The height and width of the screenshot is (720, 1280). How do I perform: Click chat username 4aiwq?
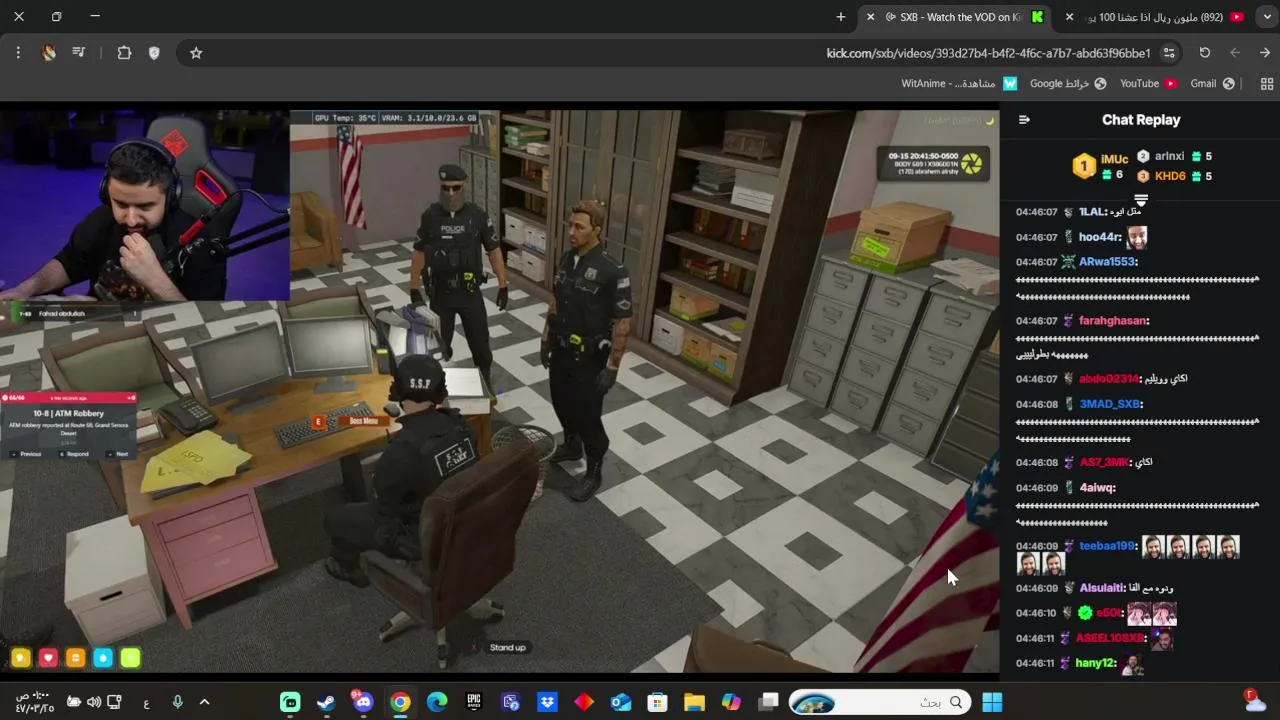click(1096, 488)
